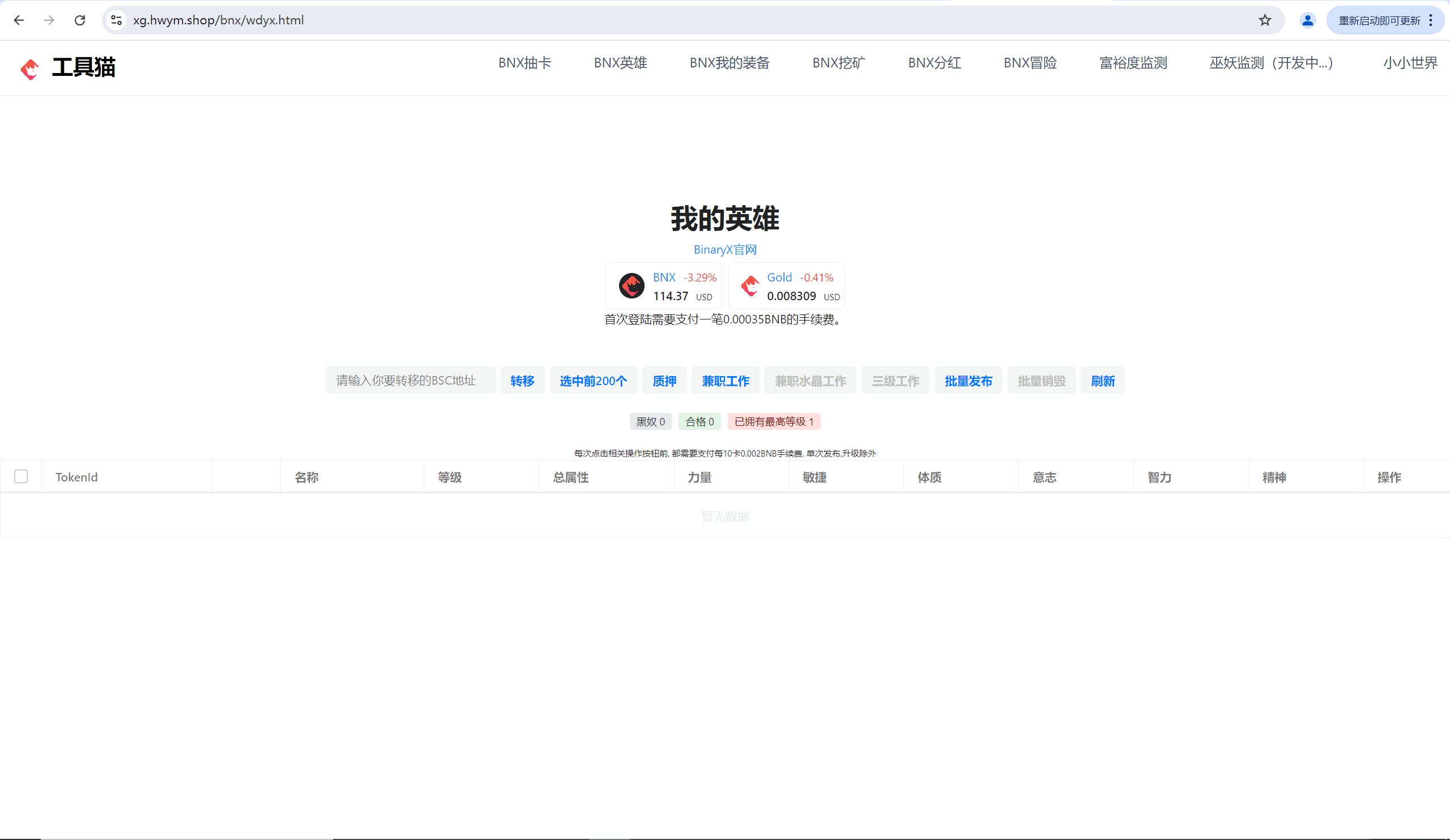Open the browser profile avatar icon

click(x=1307, y=20)
